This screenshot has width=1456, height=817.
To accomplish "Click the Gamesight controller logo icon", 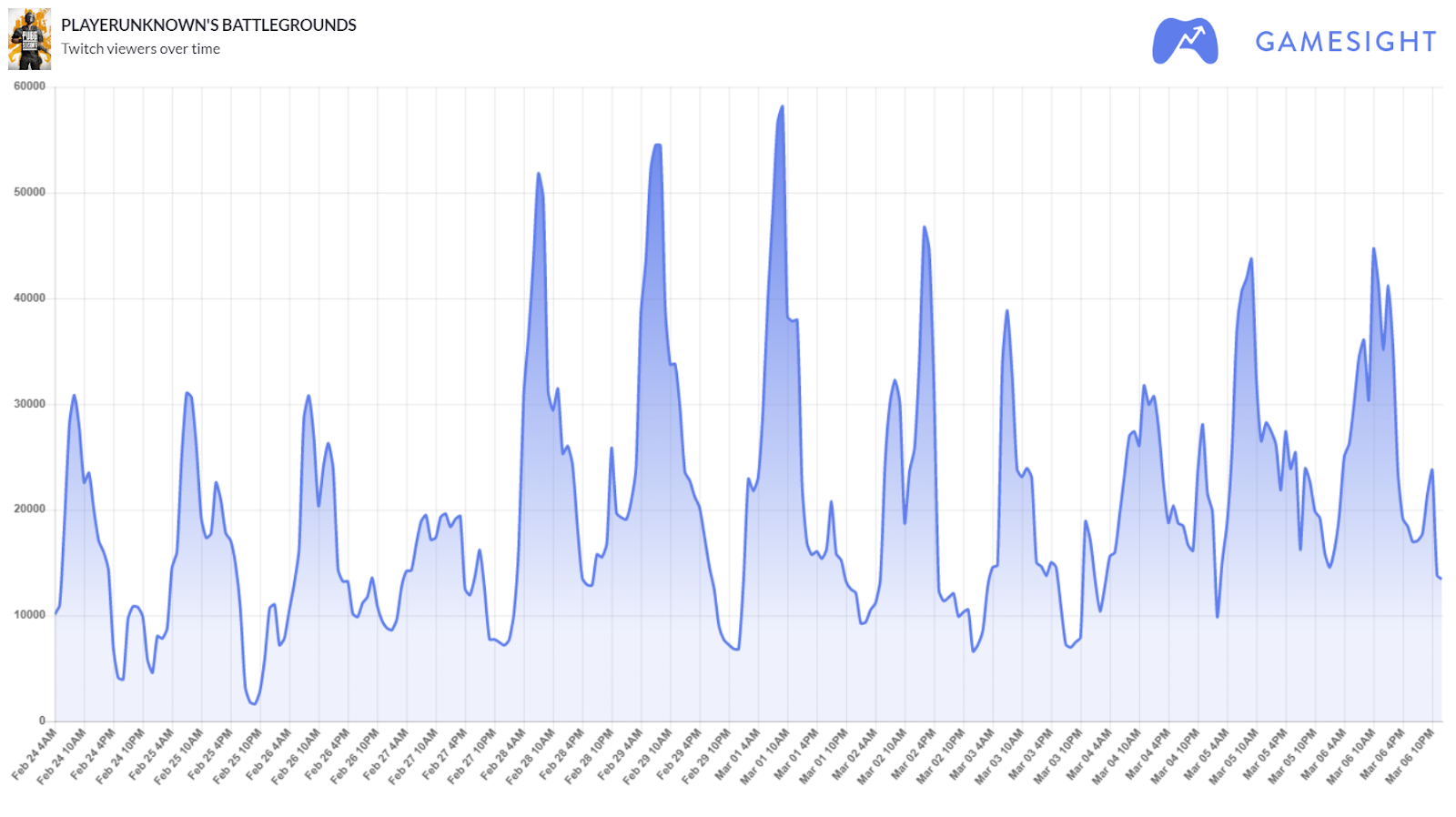I will pyautogui.click(x=1185, y=41).
